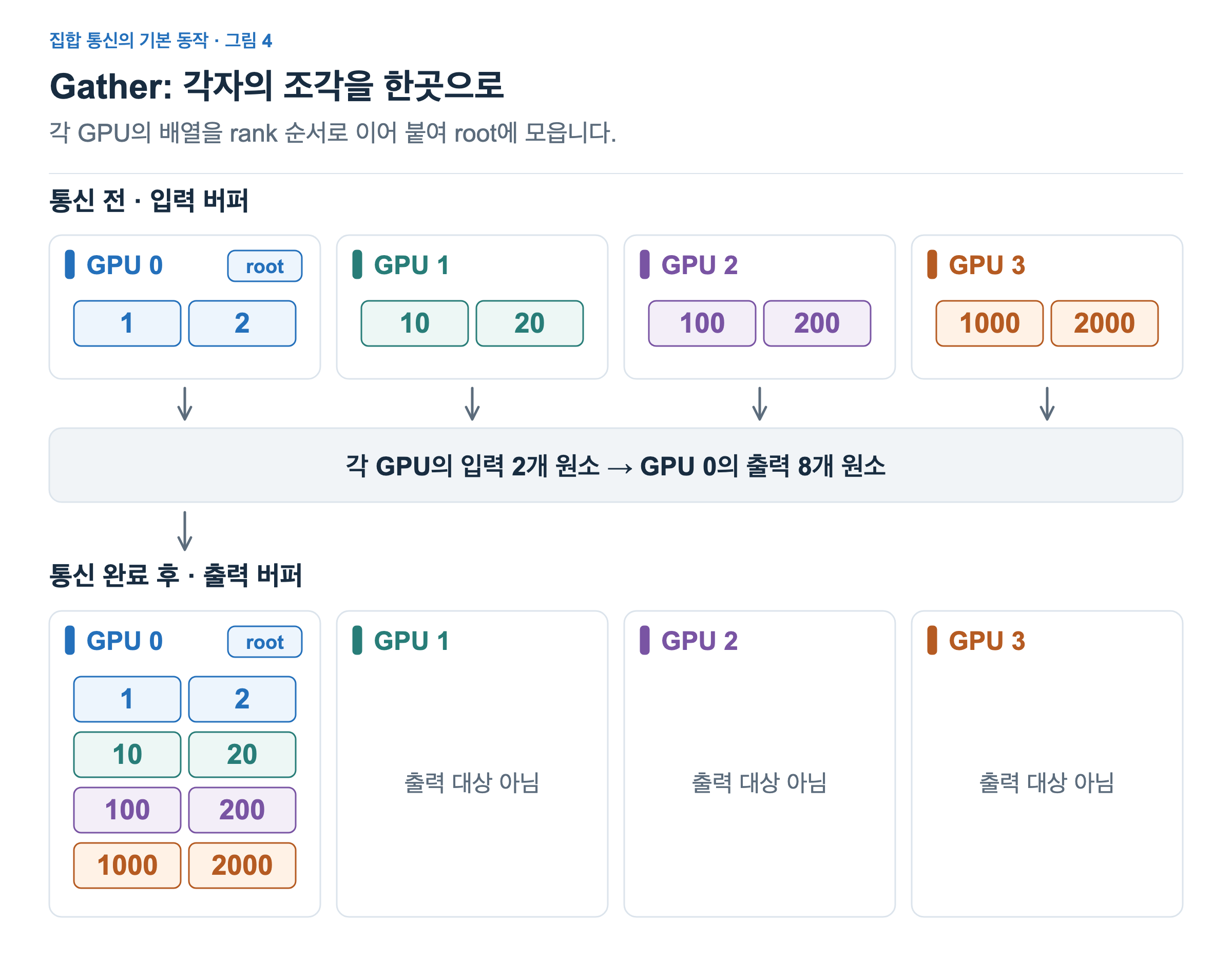Image resolution: width=1232 pixels, height=960 pixels.
Task: Click the '출력 대상 아님' text in GPU 2 output
Action: tap(759, 782)
